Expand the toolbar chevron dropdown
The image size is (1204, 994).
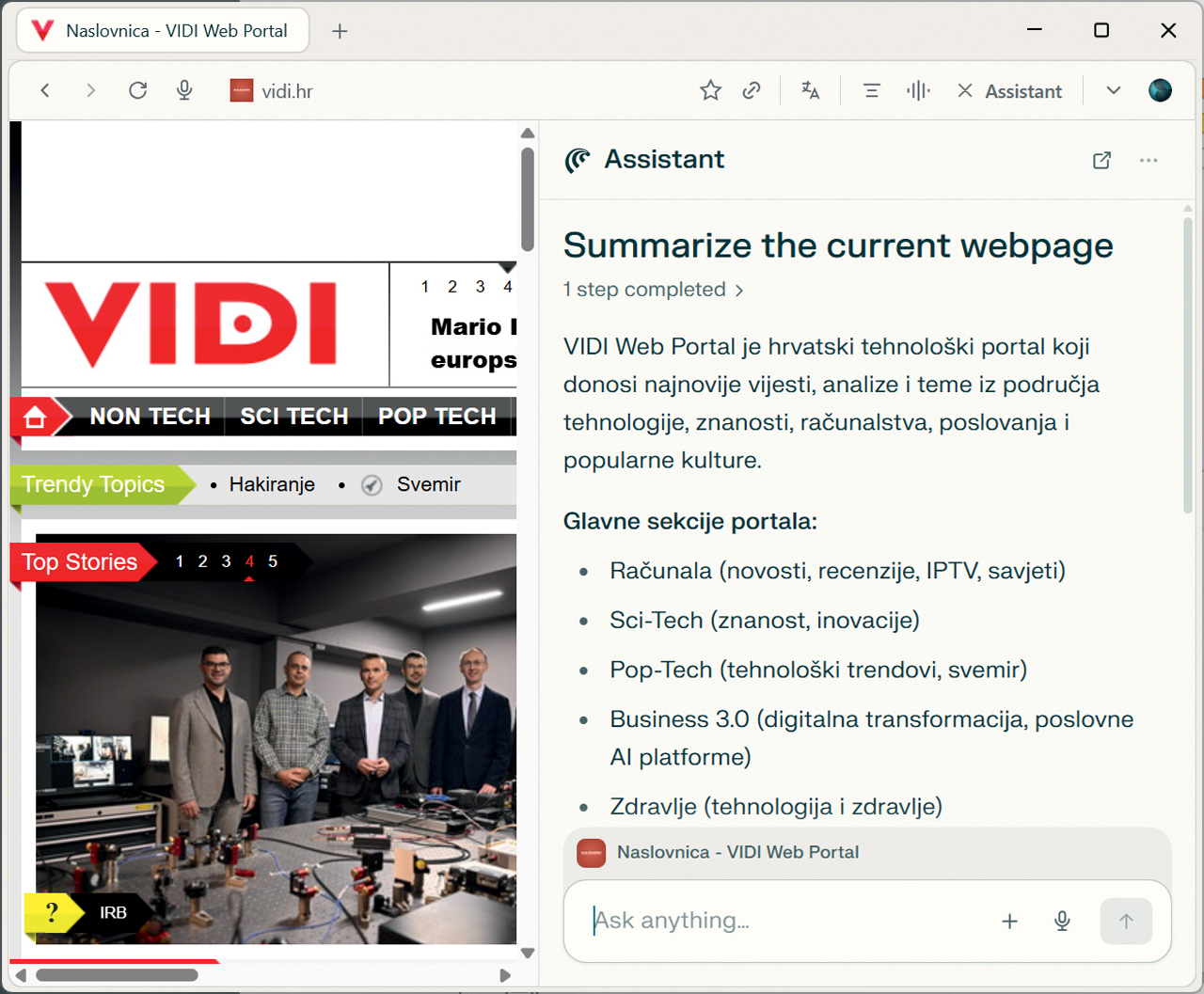[x=1114, y=90]
